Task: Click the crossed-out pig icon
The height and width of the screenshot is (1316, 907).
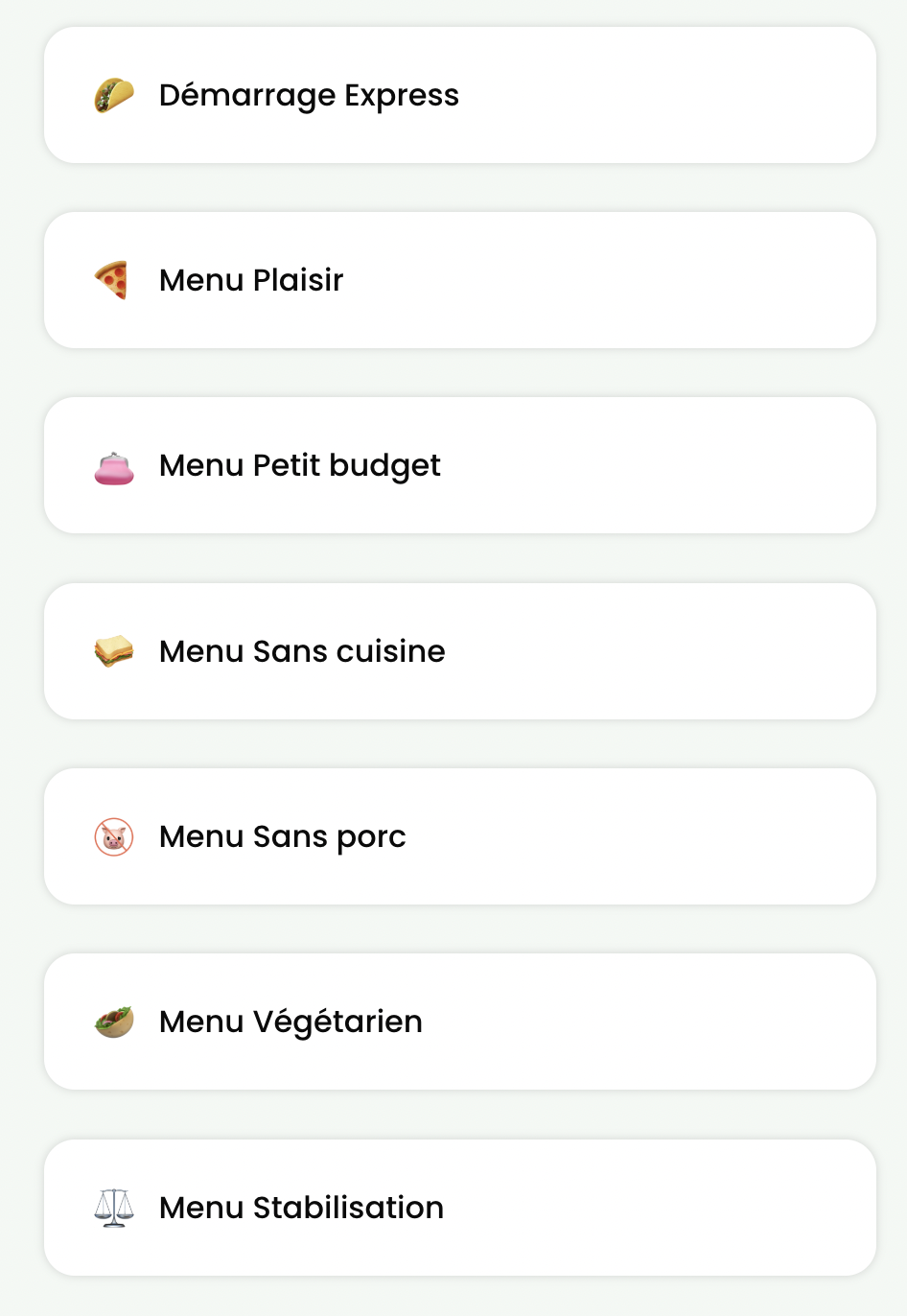Action: [114, 836]
